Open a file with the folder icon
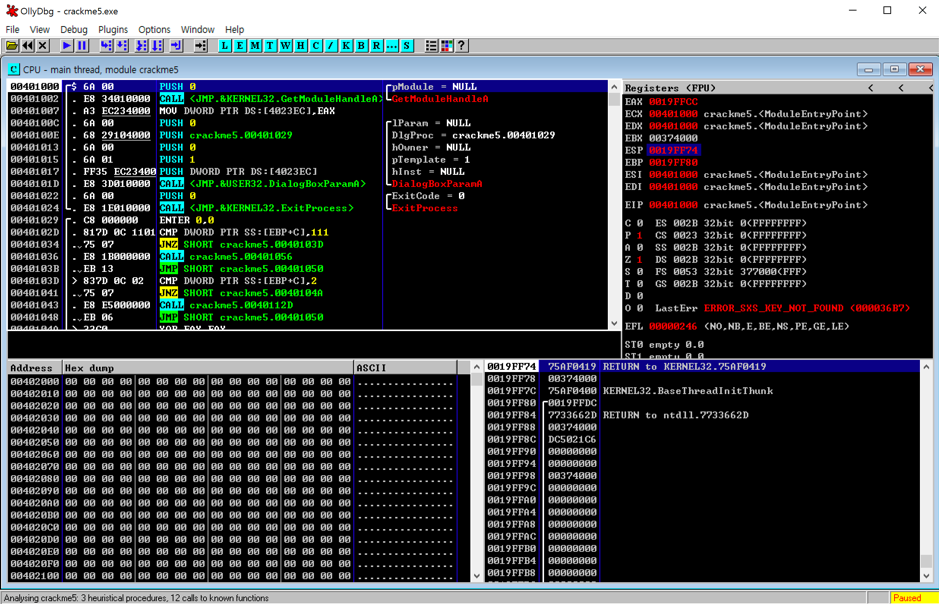 (12, 45)
